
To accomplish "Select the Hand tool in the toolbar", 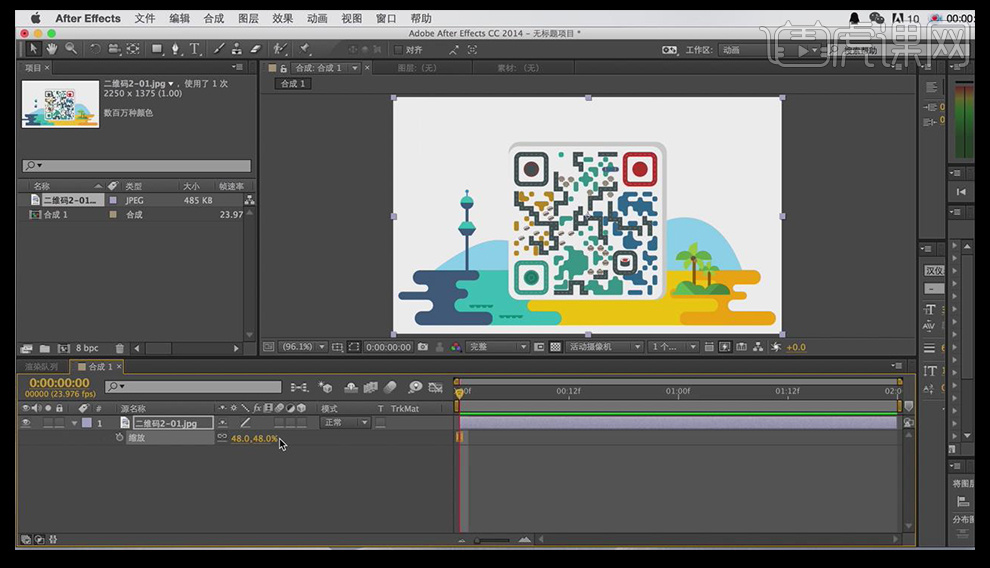I will point(52,48).
